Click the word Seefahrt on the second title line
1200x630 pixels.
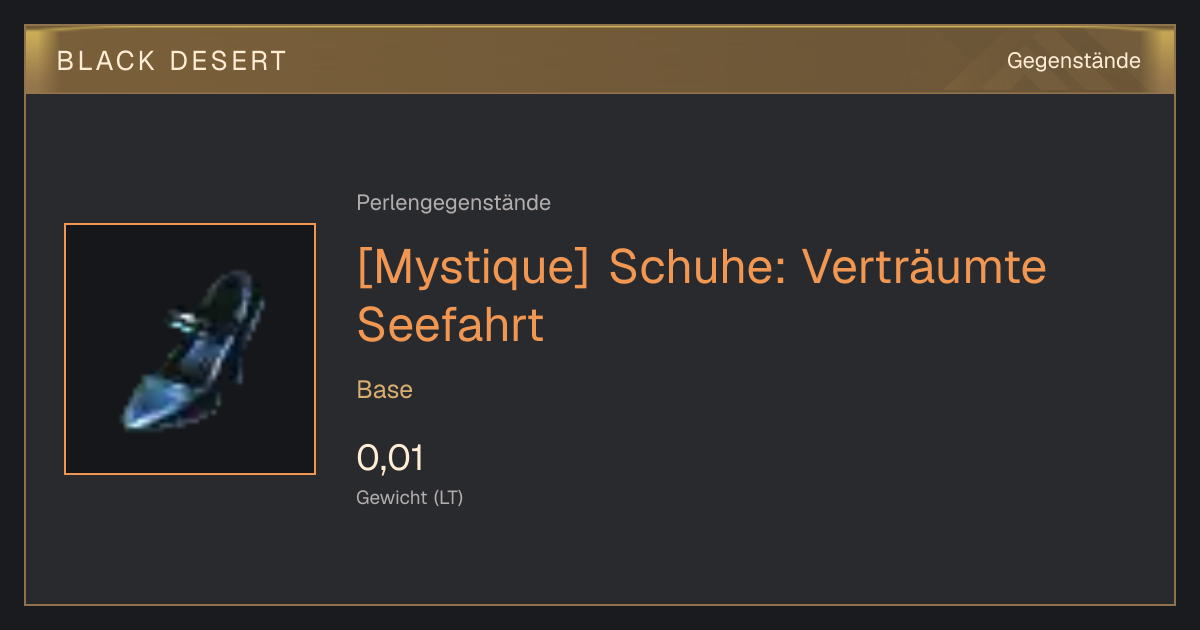(x=450, y=324)
